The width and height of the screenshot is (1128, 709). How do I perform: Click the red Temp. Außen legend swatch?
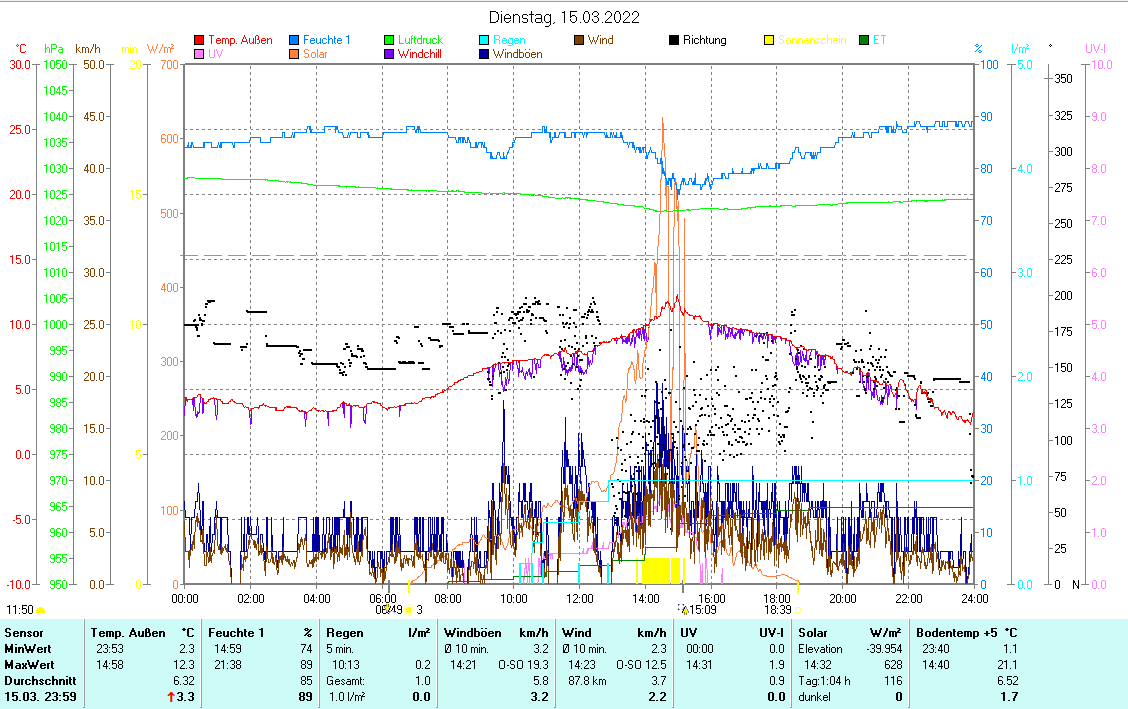click(199, 41)
